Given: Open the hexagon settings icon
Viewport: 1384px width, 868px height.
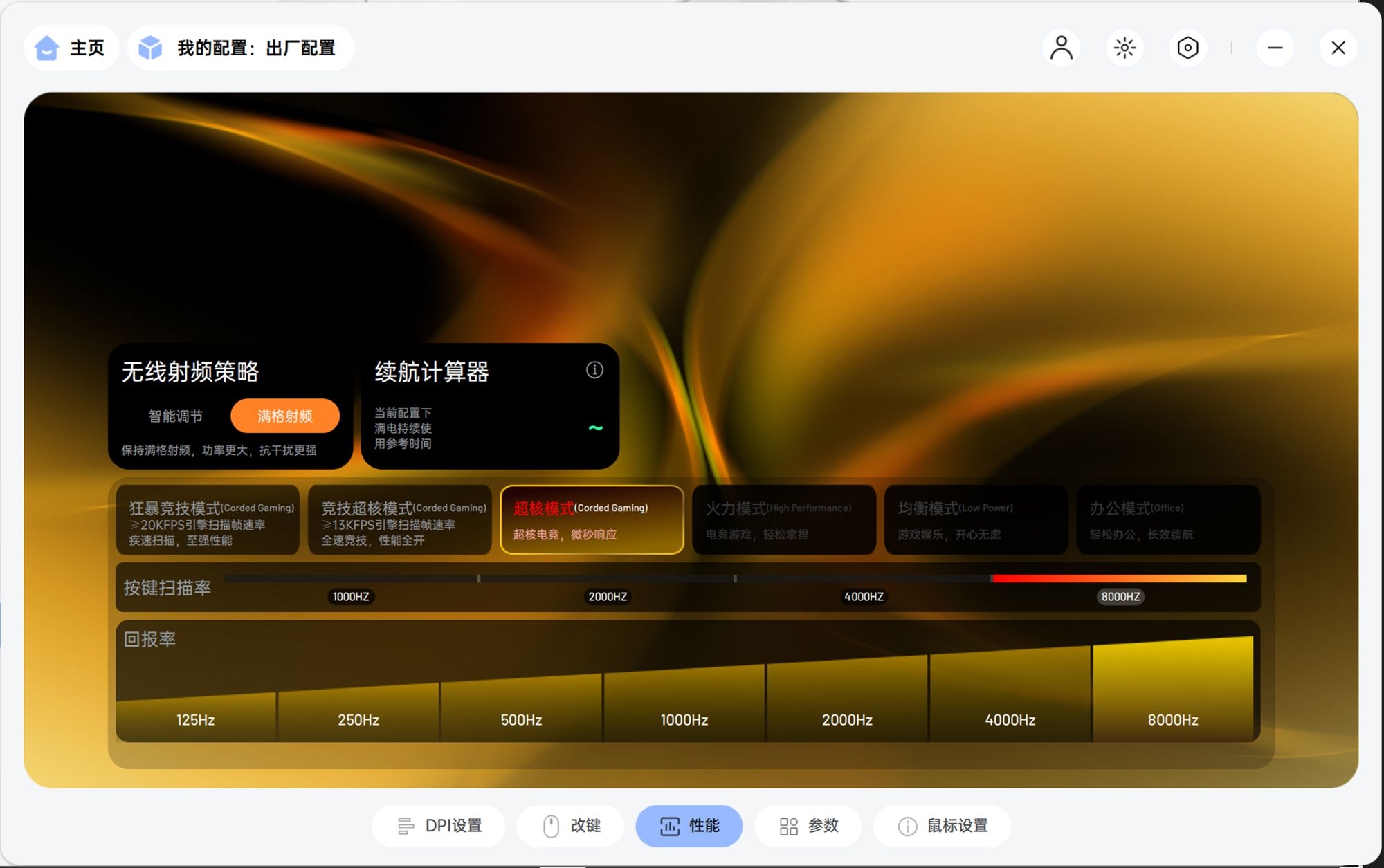Looking at the screenshot, I should (x=1187, y=48).
